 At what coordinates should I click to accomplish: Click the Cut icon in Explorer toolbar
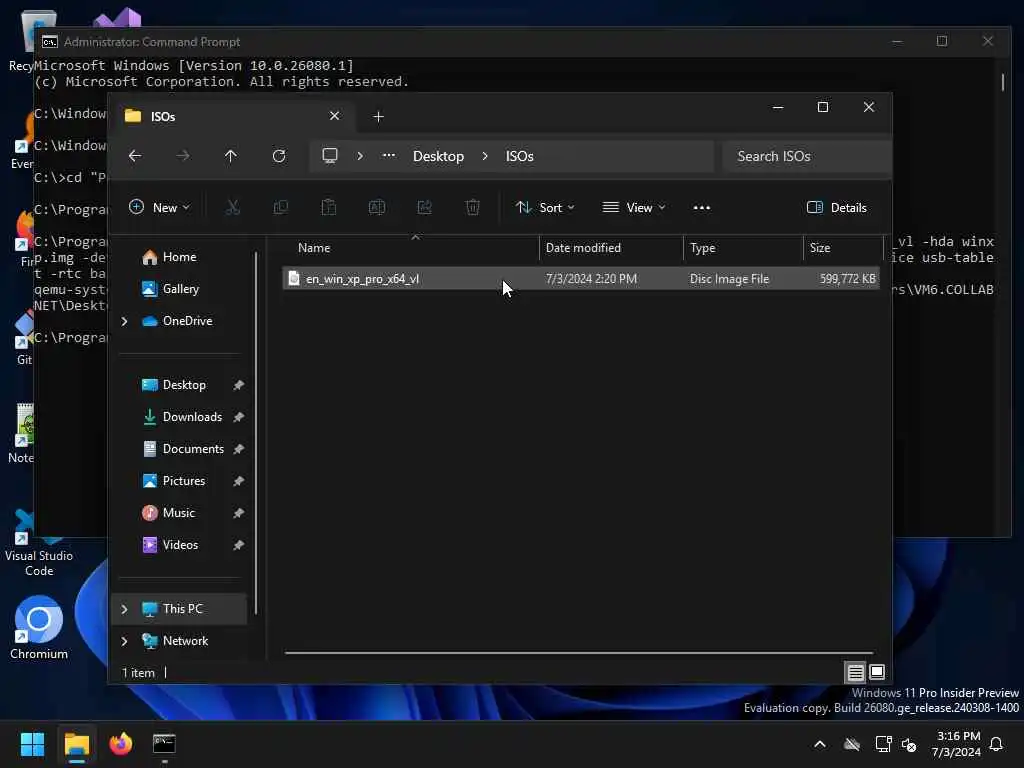pos(232,208)
